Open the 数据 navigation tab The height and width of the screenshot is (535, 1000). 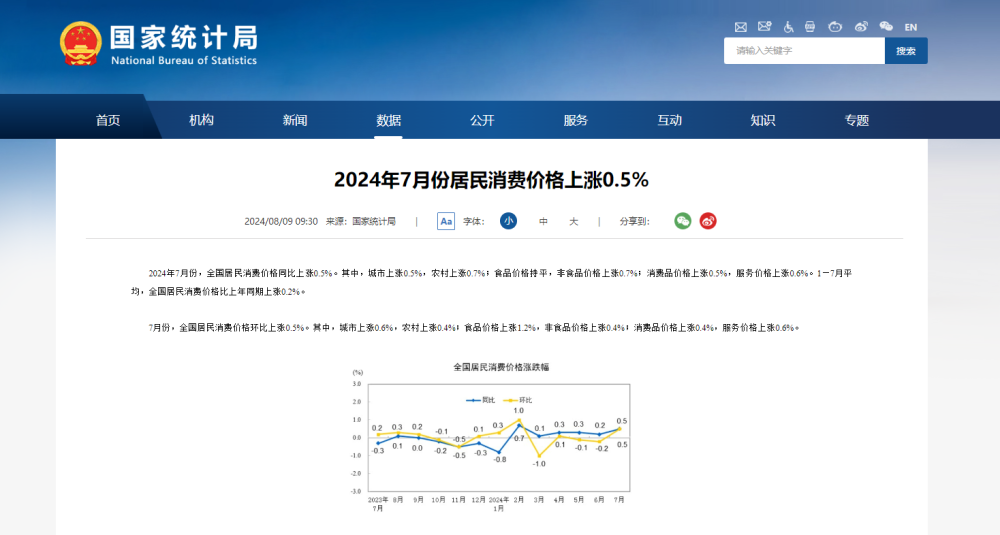click(x=388, y=120)
